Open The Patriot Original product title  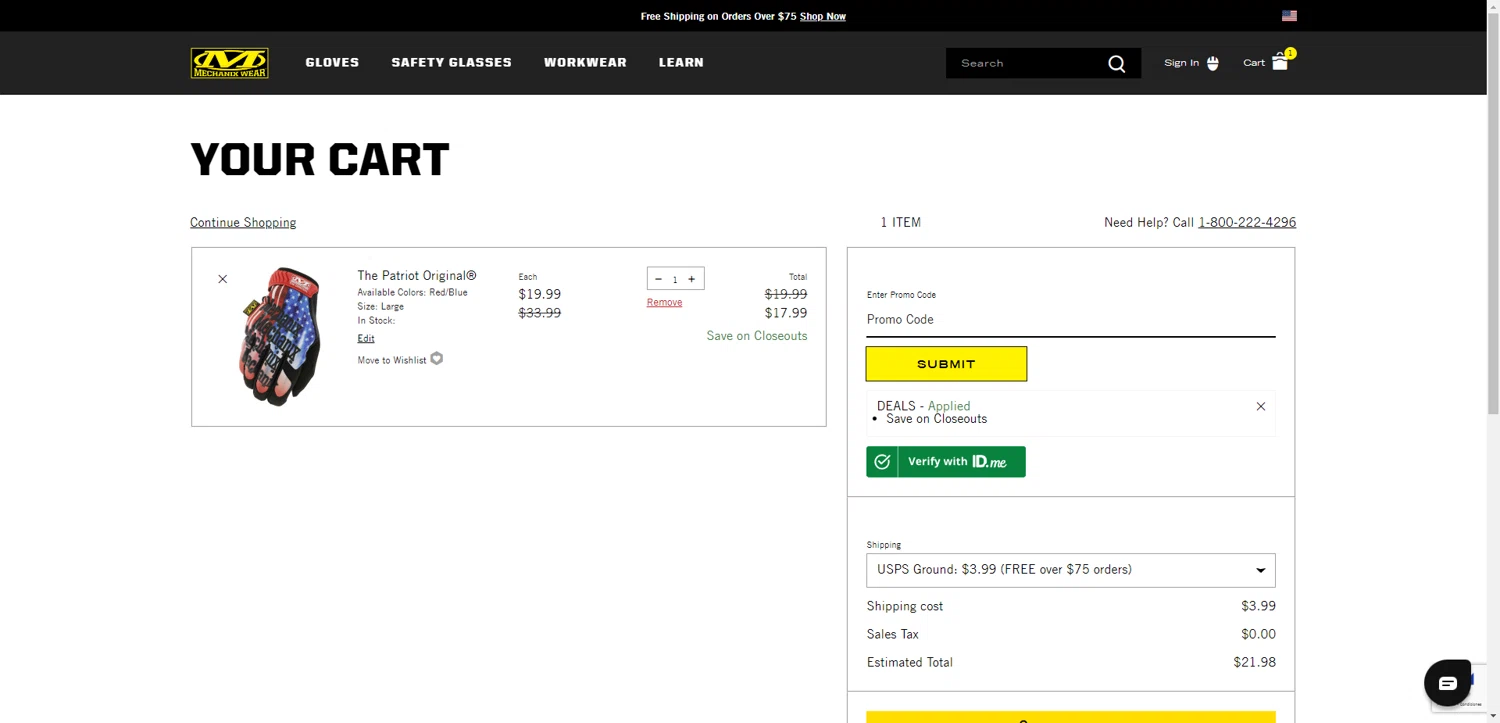point(417,276)
